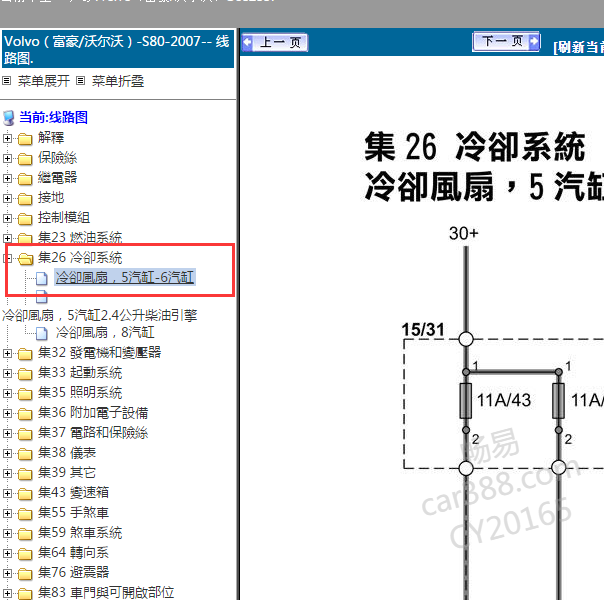This screenshot has width=604, height=600.
Task: Expand the 集43 變速箱 node
Action: coord(7,493)
